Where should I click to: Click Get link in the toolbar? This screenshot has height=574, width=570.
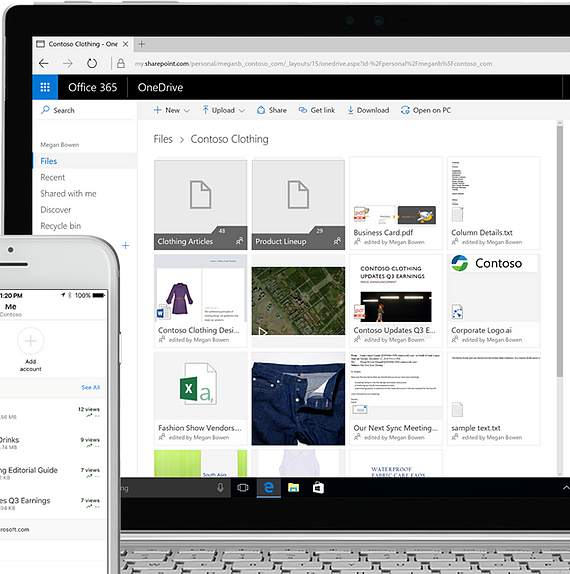317,110
